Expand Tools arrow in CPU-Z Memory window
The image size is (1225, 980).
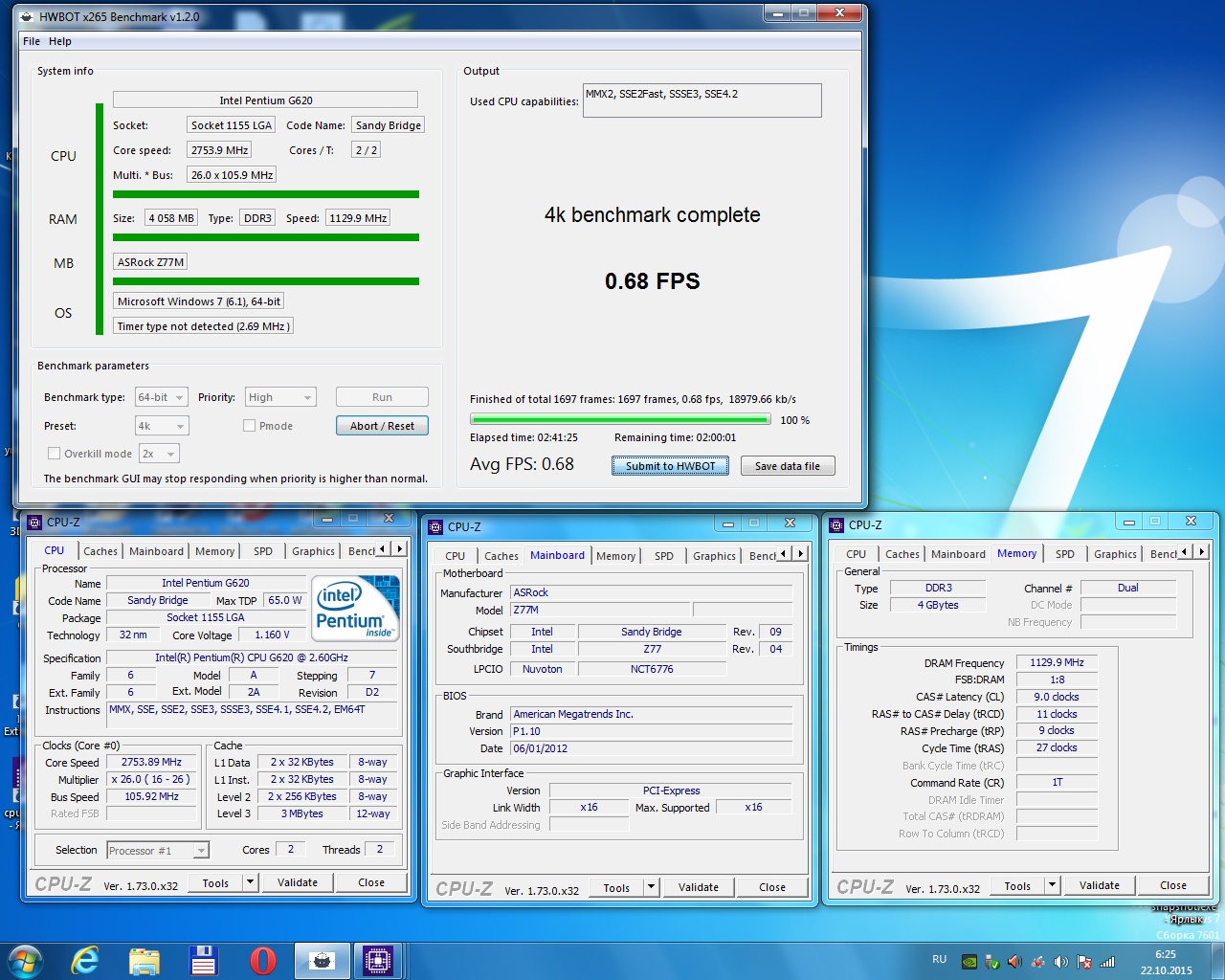pos(1053,885)
